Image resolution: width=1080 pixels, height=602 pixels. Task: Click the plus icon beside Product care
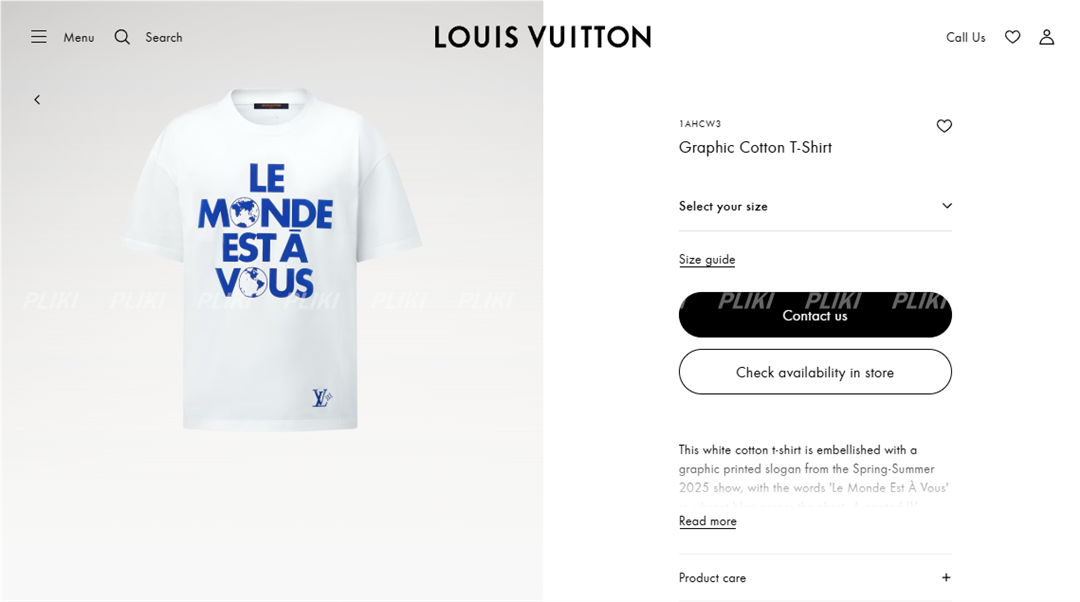click(x=946, y=578)
